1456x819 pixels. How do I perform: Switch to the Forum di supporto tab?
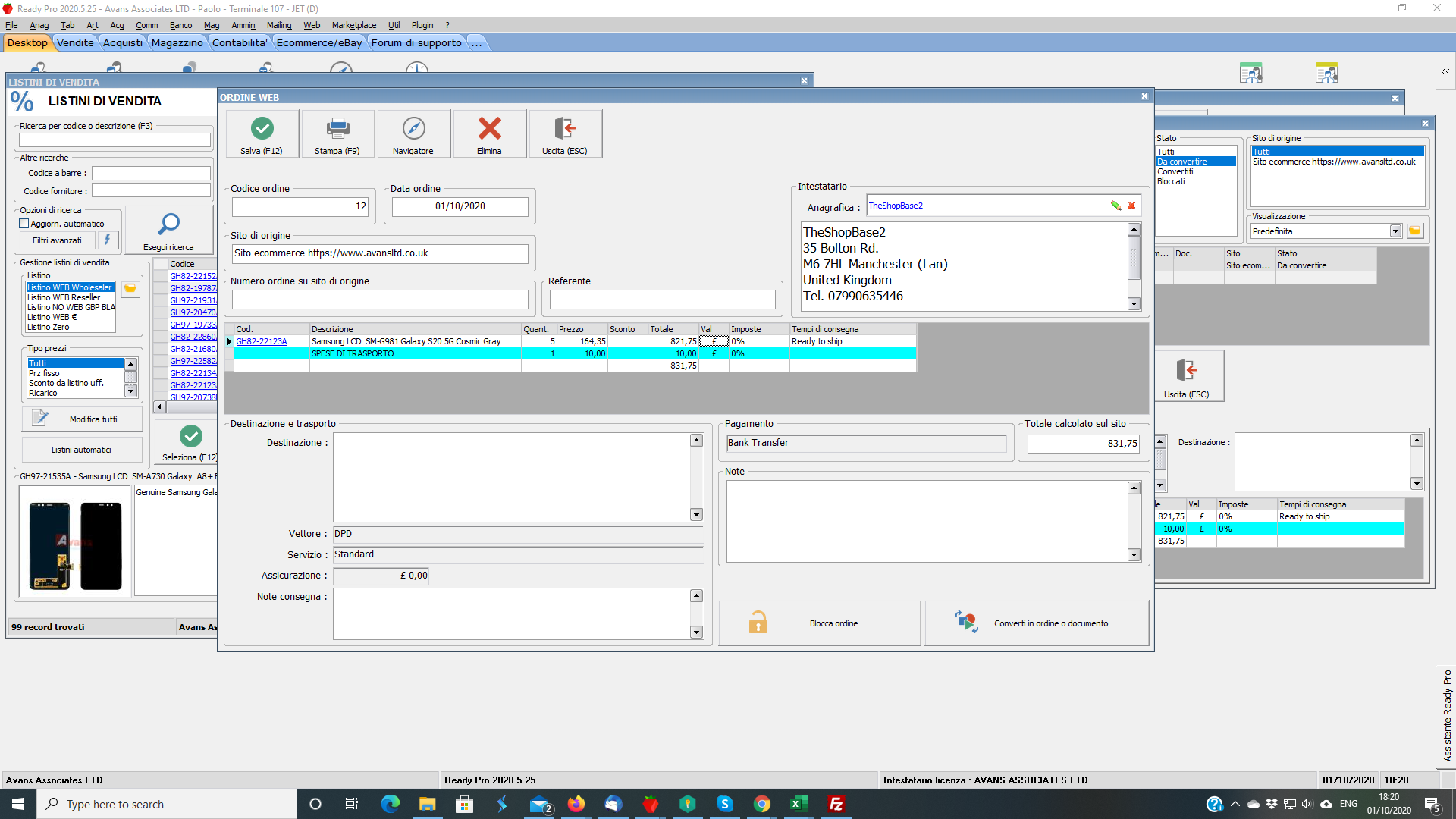pyautogui.click(x=416, y=42)
